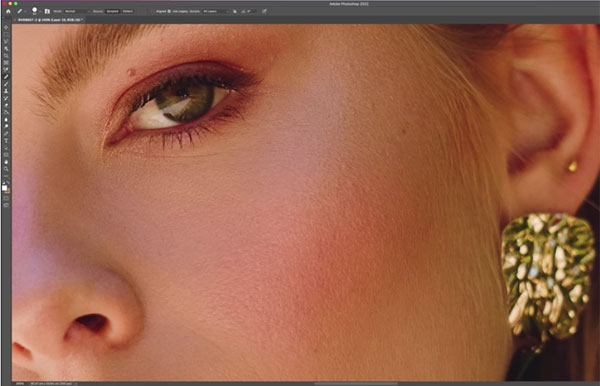The height and width of the screenshot is (386, 600).
Task: Select the Type tool
Action: tap(6, 140)
